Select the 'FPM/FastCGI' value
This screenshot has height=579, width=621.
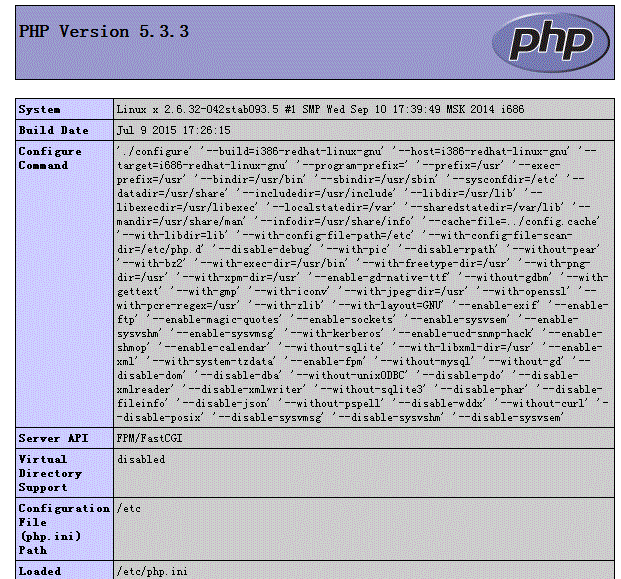click(x=149, y=438)
